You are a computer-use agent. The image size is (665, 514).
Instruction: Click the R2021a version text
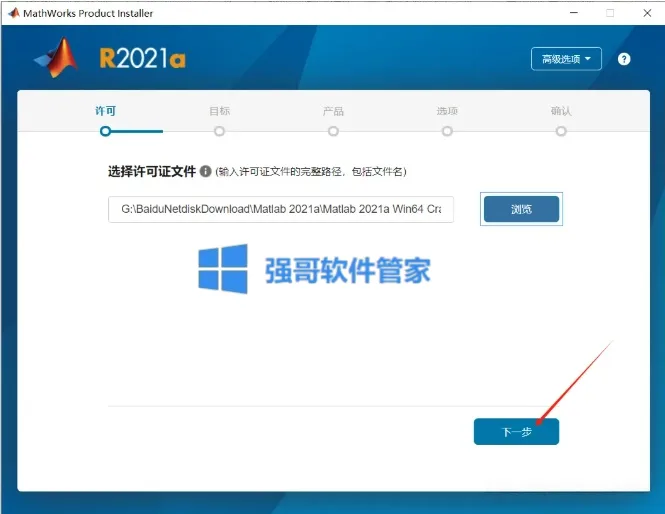[x=142, y=58]
